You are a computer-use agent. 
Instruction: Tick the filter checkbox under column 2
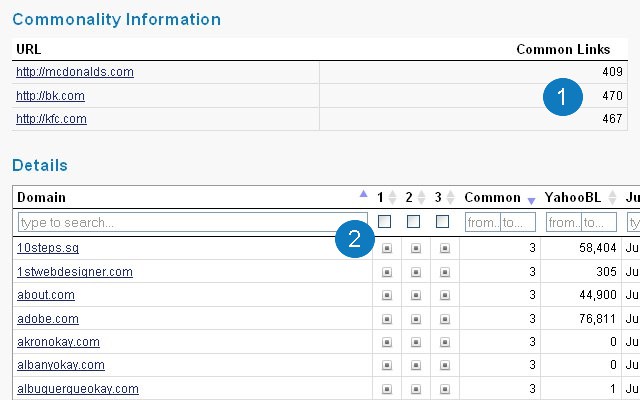tap(413, 222)
